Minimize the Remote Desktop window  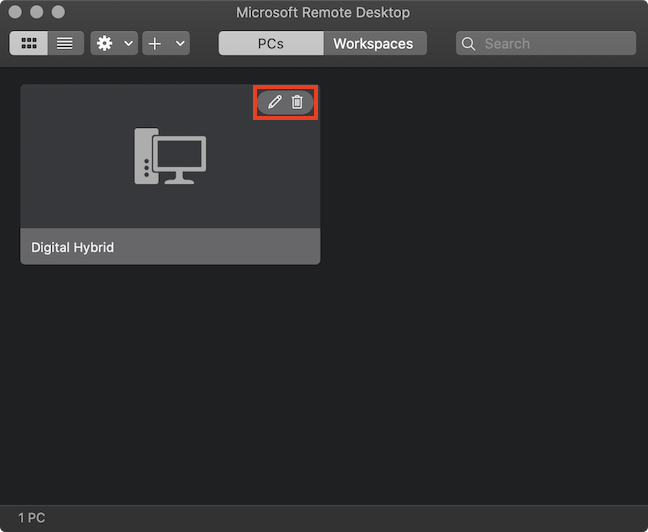pos(37,12)
